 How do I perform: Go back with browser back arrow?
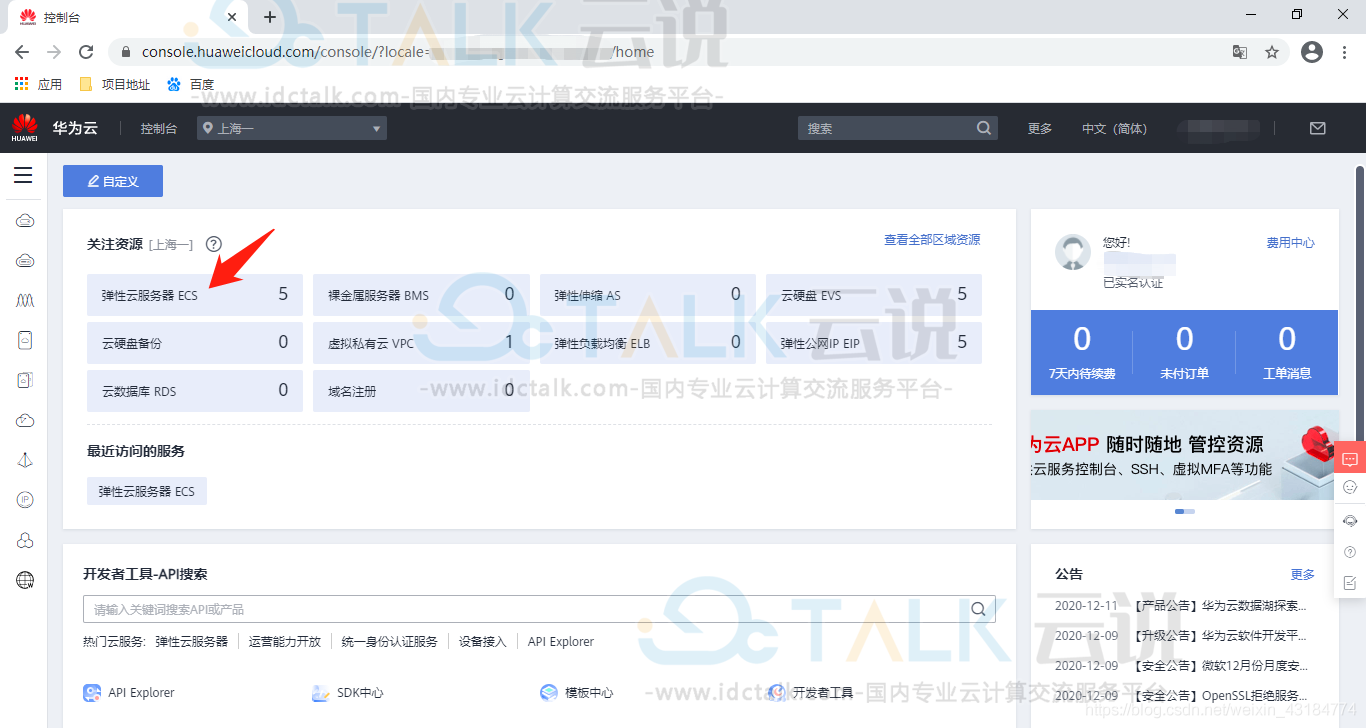pos(22,52)
